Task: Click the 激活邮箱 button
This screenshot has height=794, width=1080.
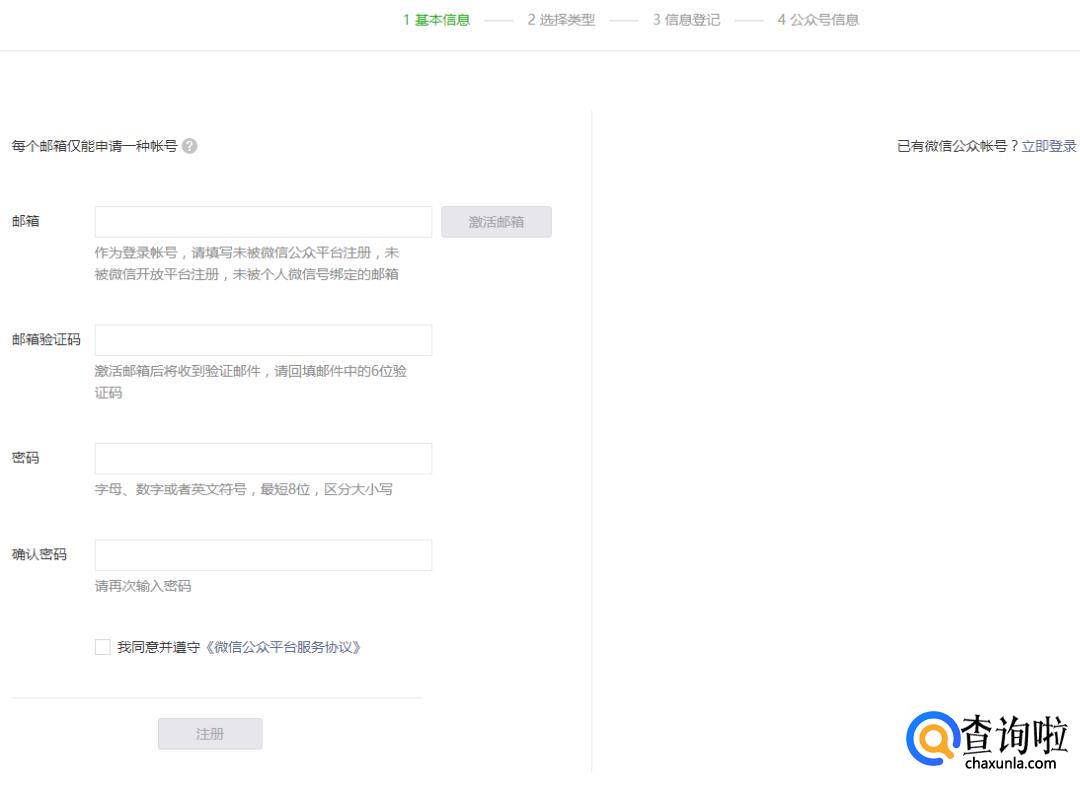Action: click(496, 222)
